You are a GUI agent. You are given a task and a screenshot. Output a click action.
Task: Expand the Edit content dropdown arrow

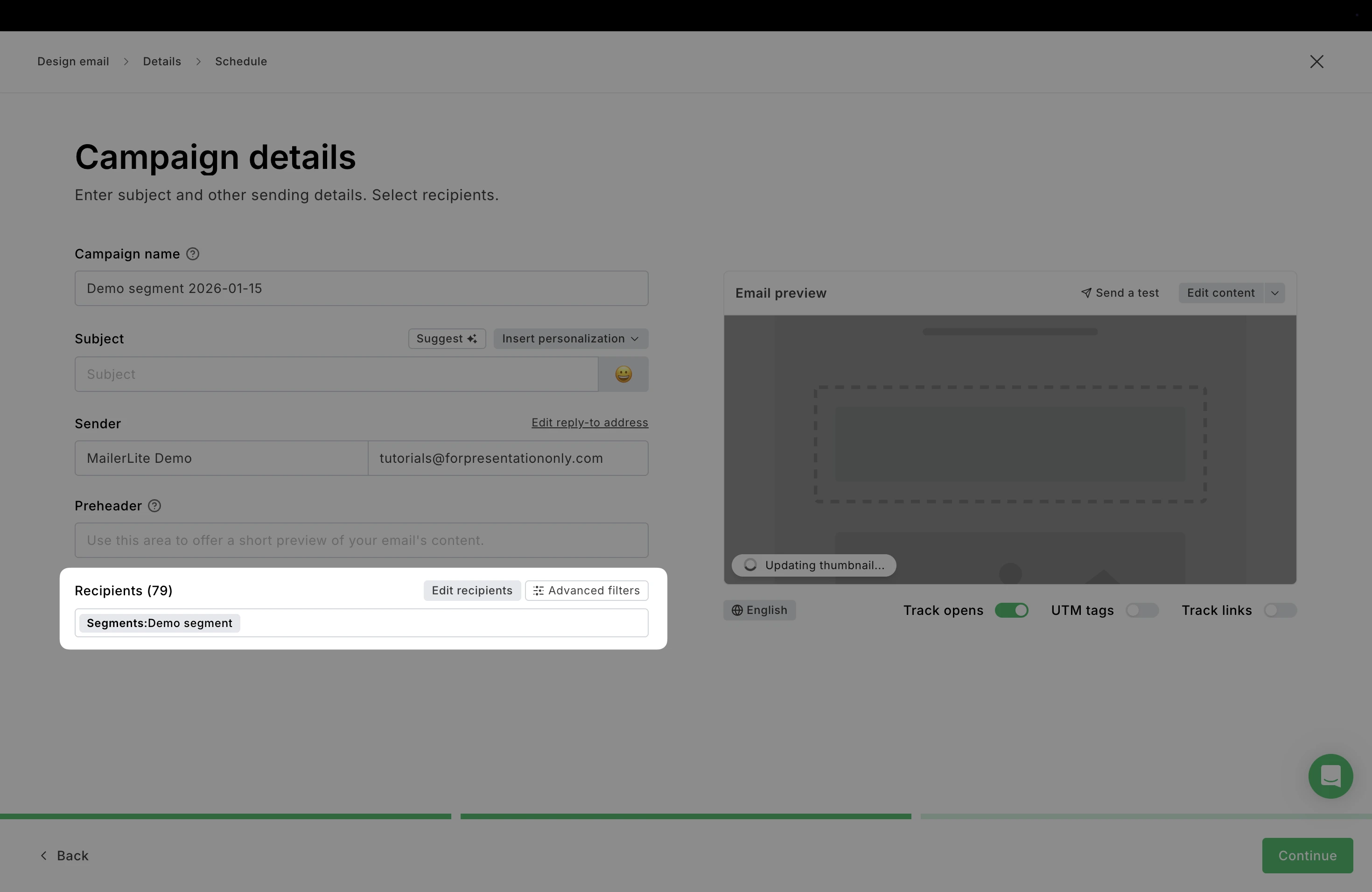point(1274,293)
